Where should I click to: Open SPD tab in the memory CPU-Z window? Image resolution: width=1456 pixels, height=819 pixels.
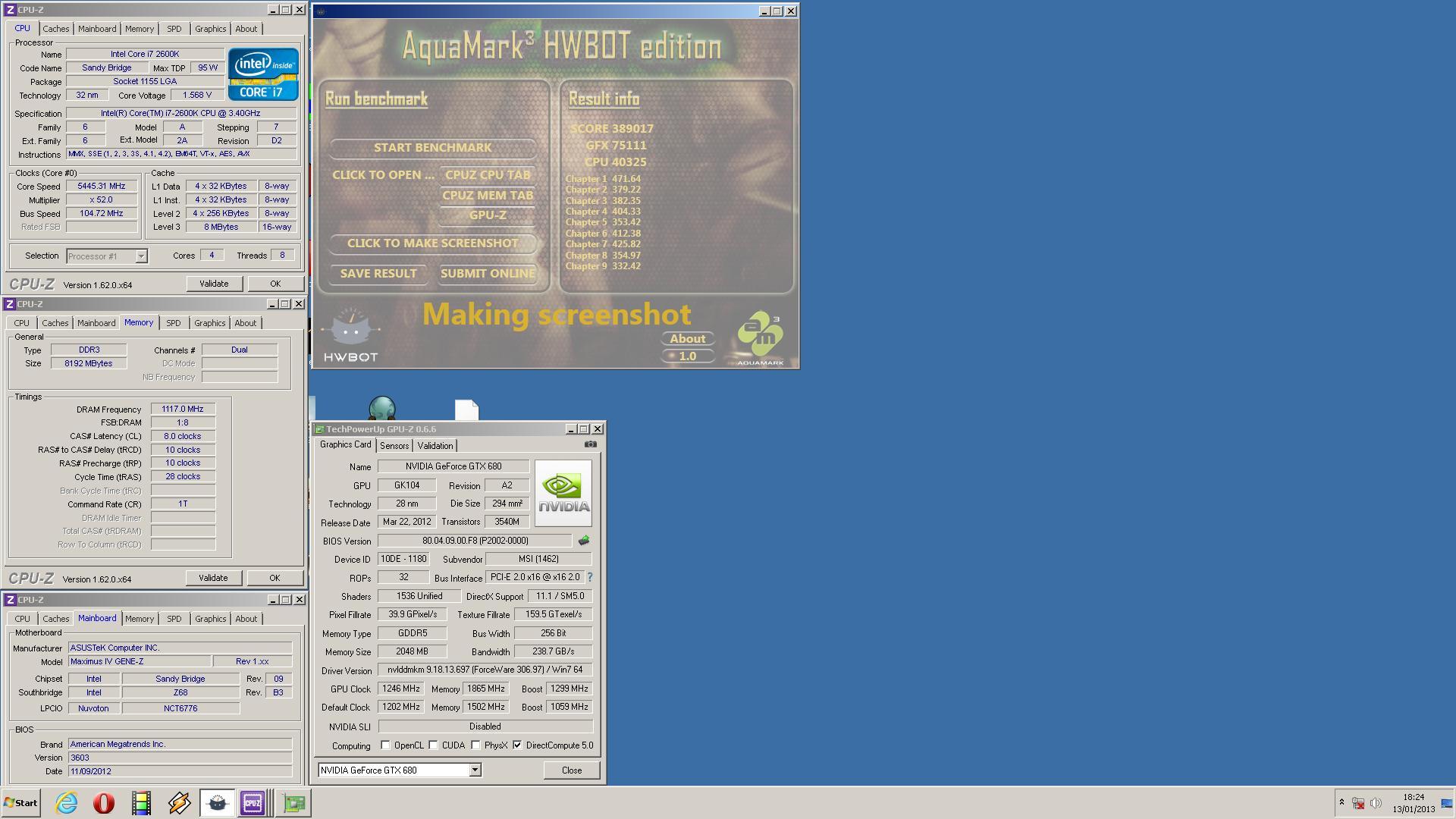pos(173,323)
